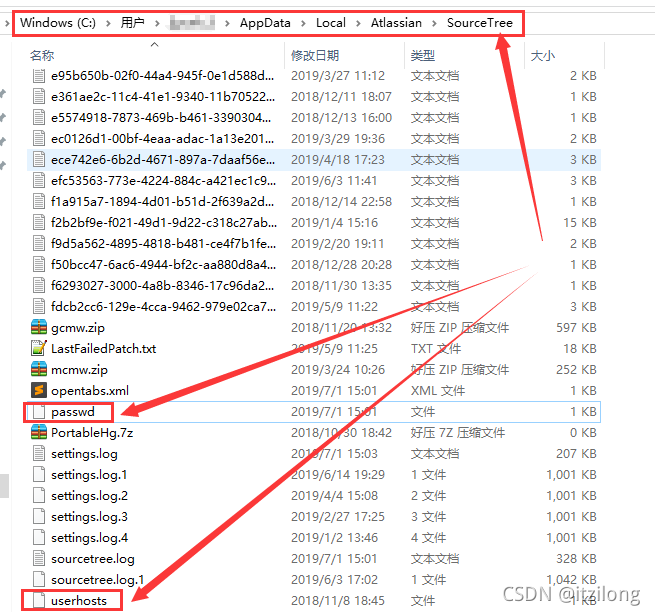Click the 207 KB size of settings.log

(x=576, y=454)
